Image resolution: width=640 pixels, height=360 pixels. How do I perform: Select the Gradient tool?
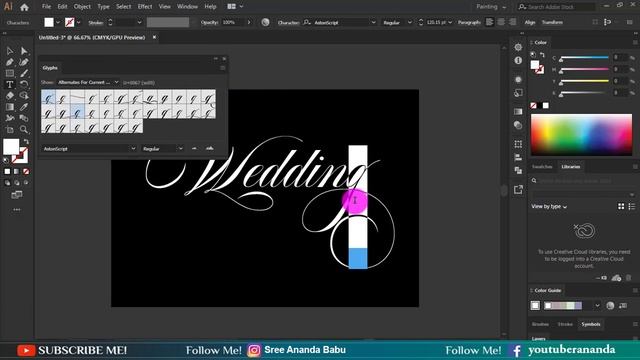pyautogui.click(x=9, y=107)
